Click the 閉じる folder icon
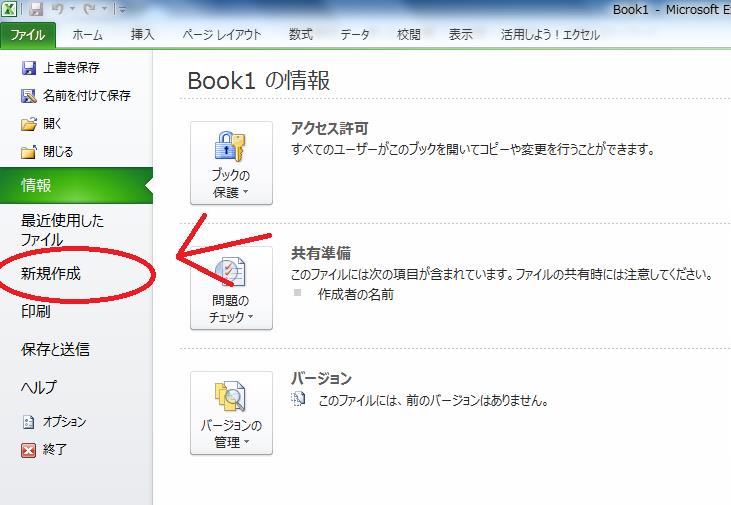Image resolution: width=731 pixels, height=505 pixels. 29,152
